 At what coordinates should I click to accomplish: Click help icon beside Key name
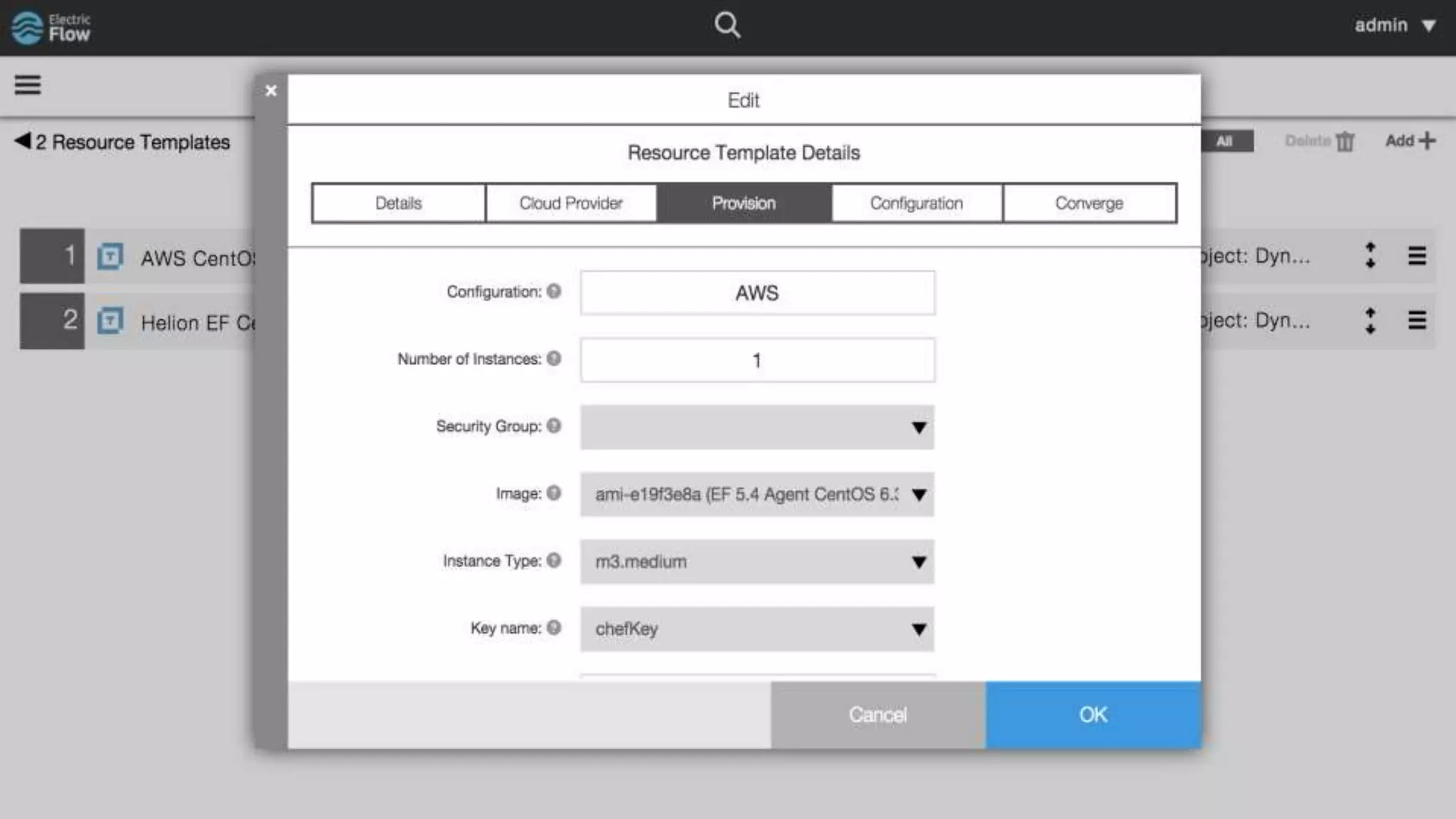tap(554, 628)
